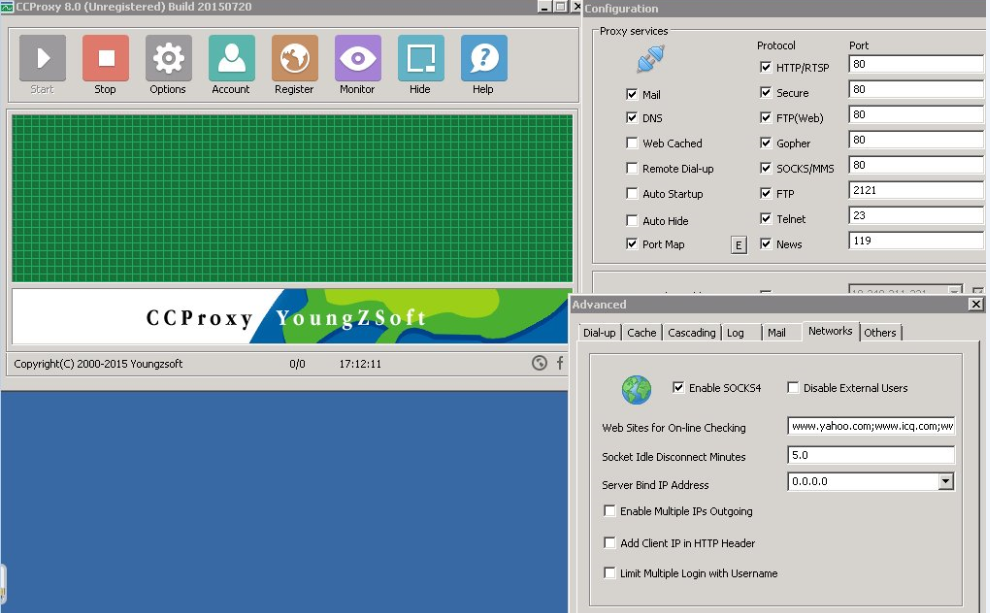Click the Facebook icon in the CCProxy status bar
This screenshot has width=990, height=613.
pyautogui.click(x=560, y=362)
